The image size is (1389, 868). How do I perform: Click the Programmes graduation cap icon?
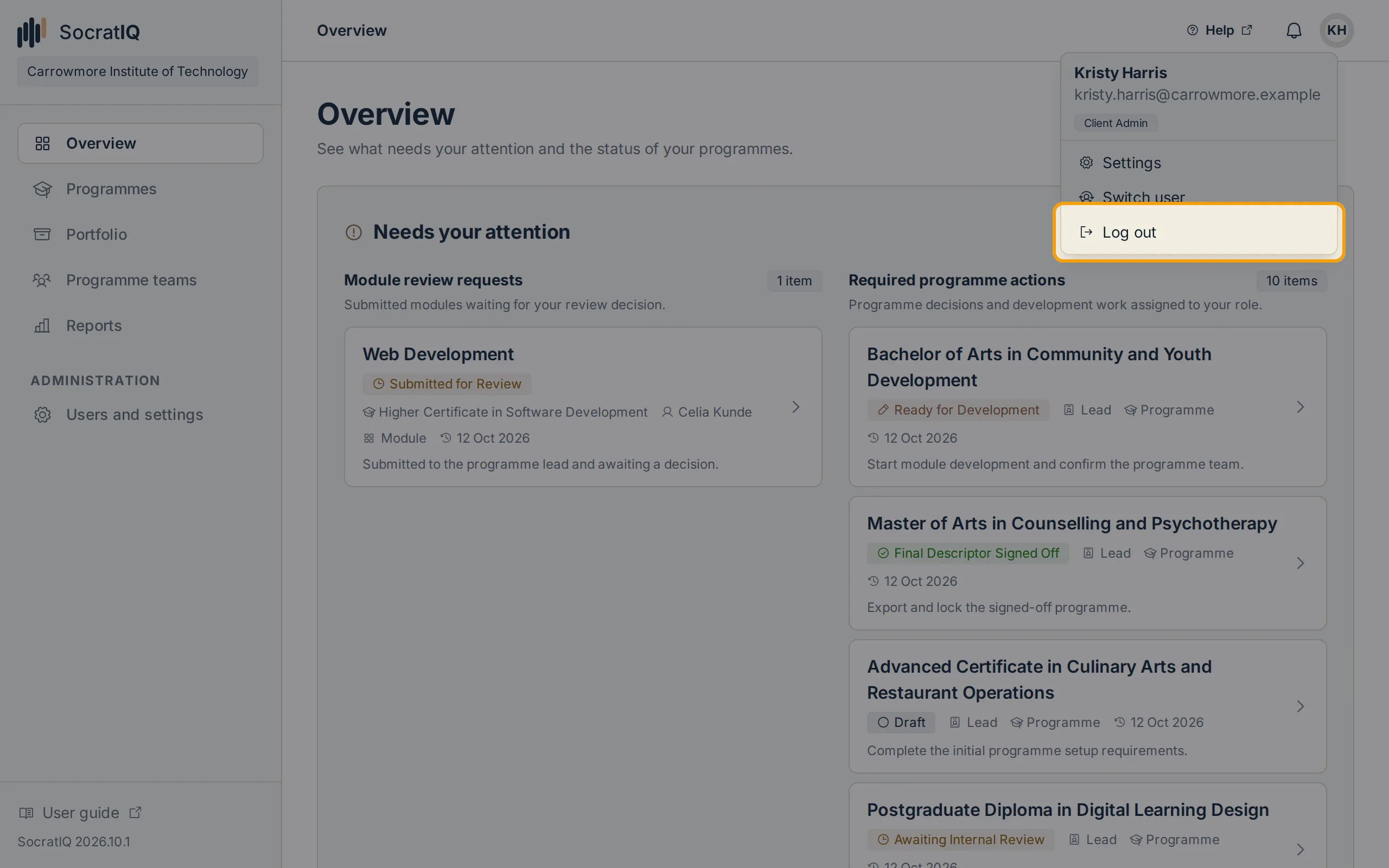(42, 189)
